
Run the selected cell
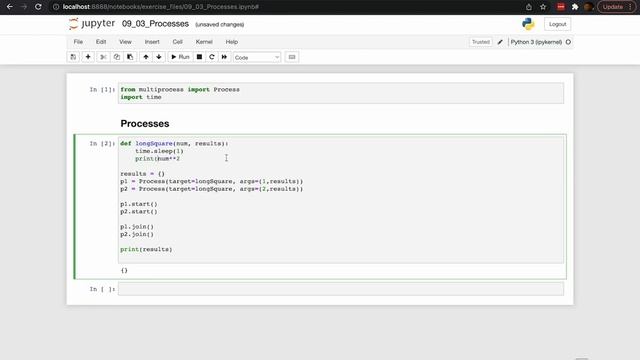coord(180,57)
